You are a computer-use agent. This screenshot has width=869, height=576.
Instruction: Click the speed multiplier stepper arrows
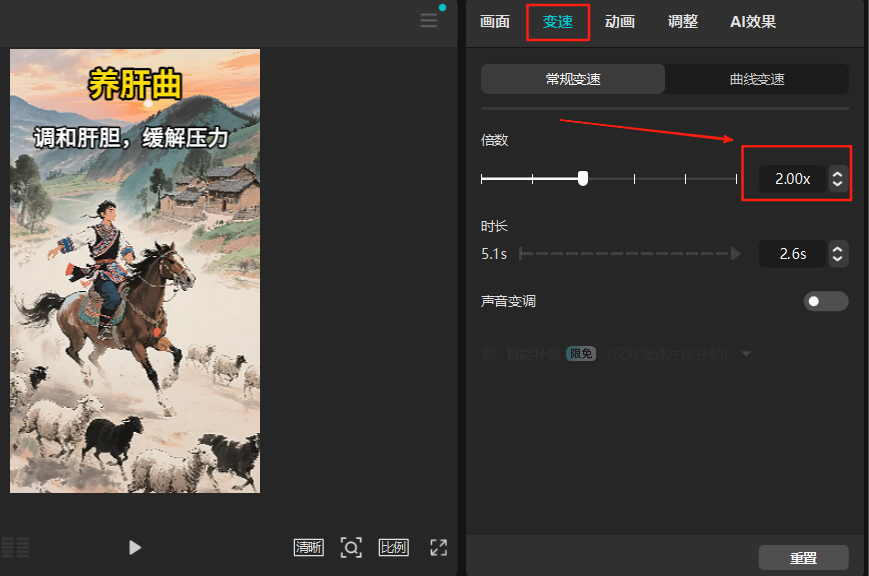[x=838, y=179]
